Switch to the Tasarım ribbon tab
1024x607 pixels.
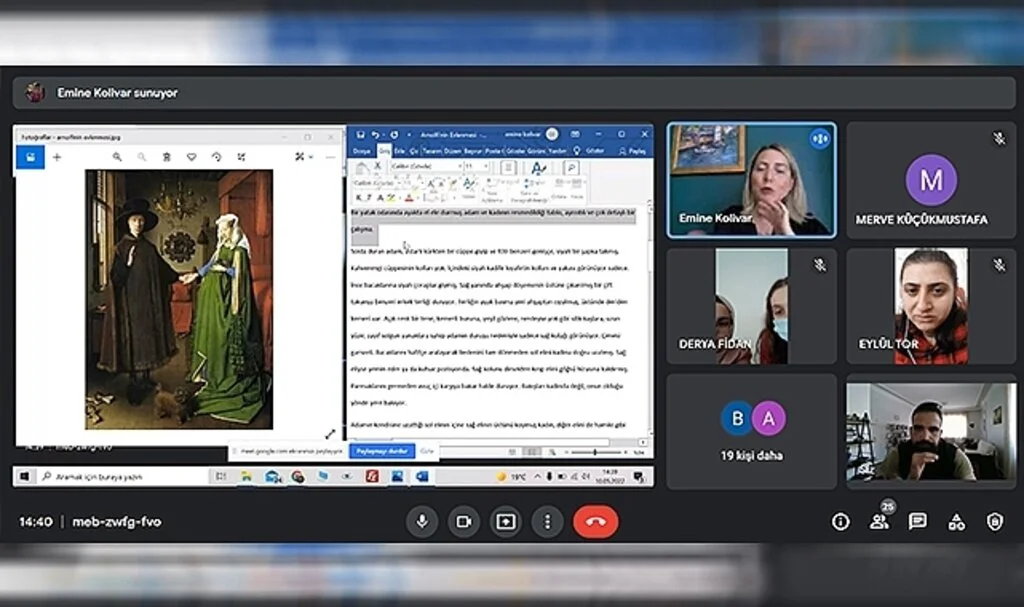click(432, 151)
